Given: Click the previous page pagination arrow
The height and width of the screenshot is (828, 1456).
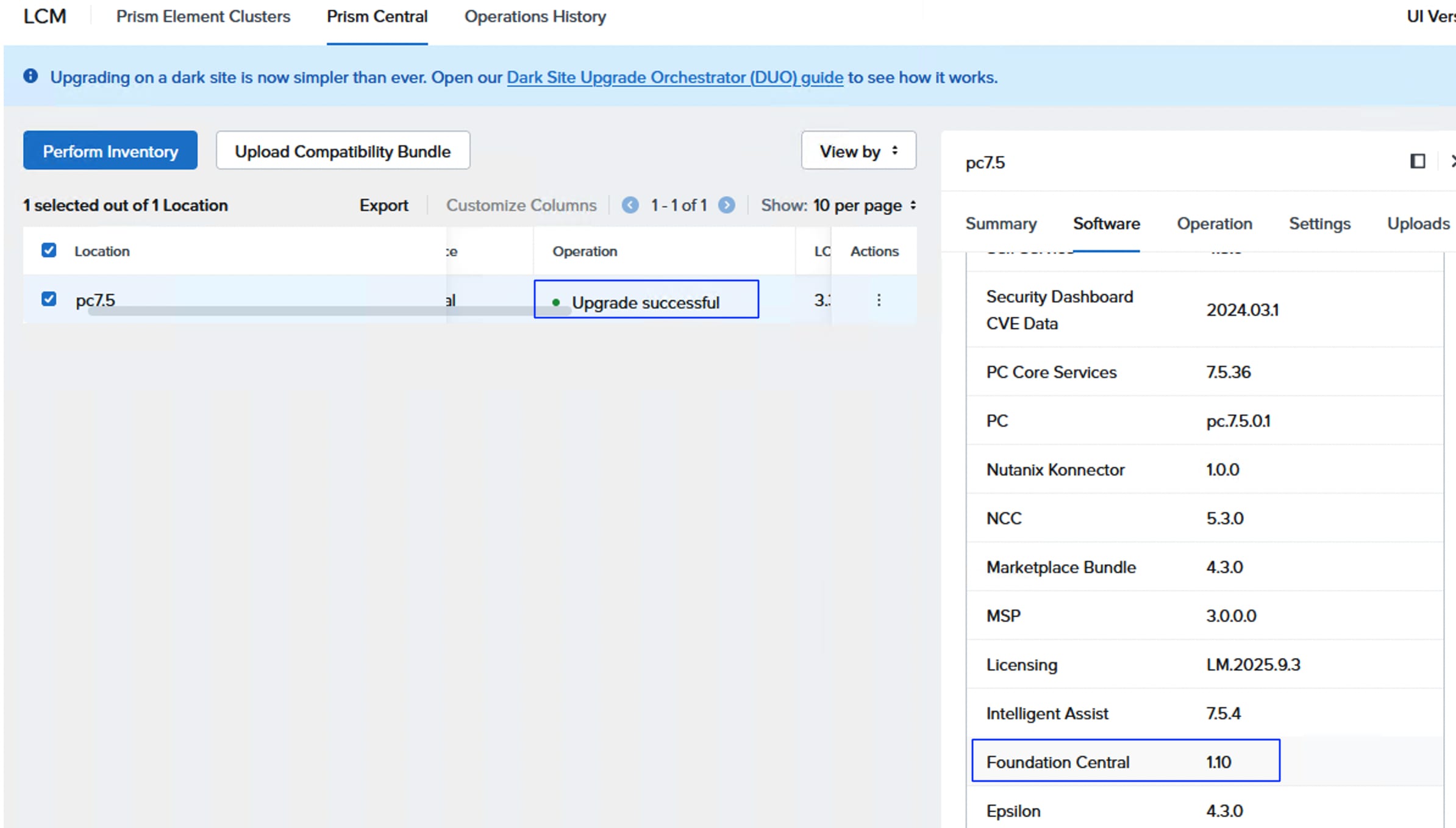Looking at the screenshot, I should pos(630,205).
